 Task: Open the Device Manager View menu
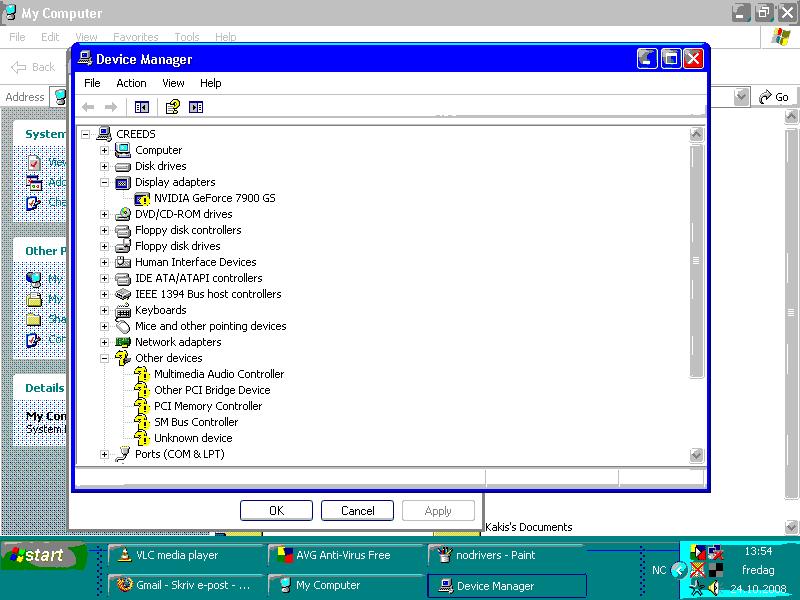(173, 83)
